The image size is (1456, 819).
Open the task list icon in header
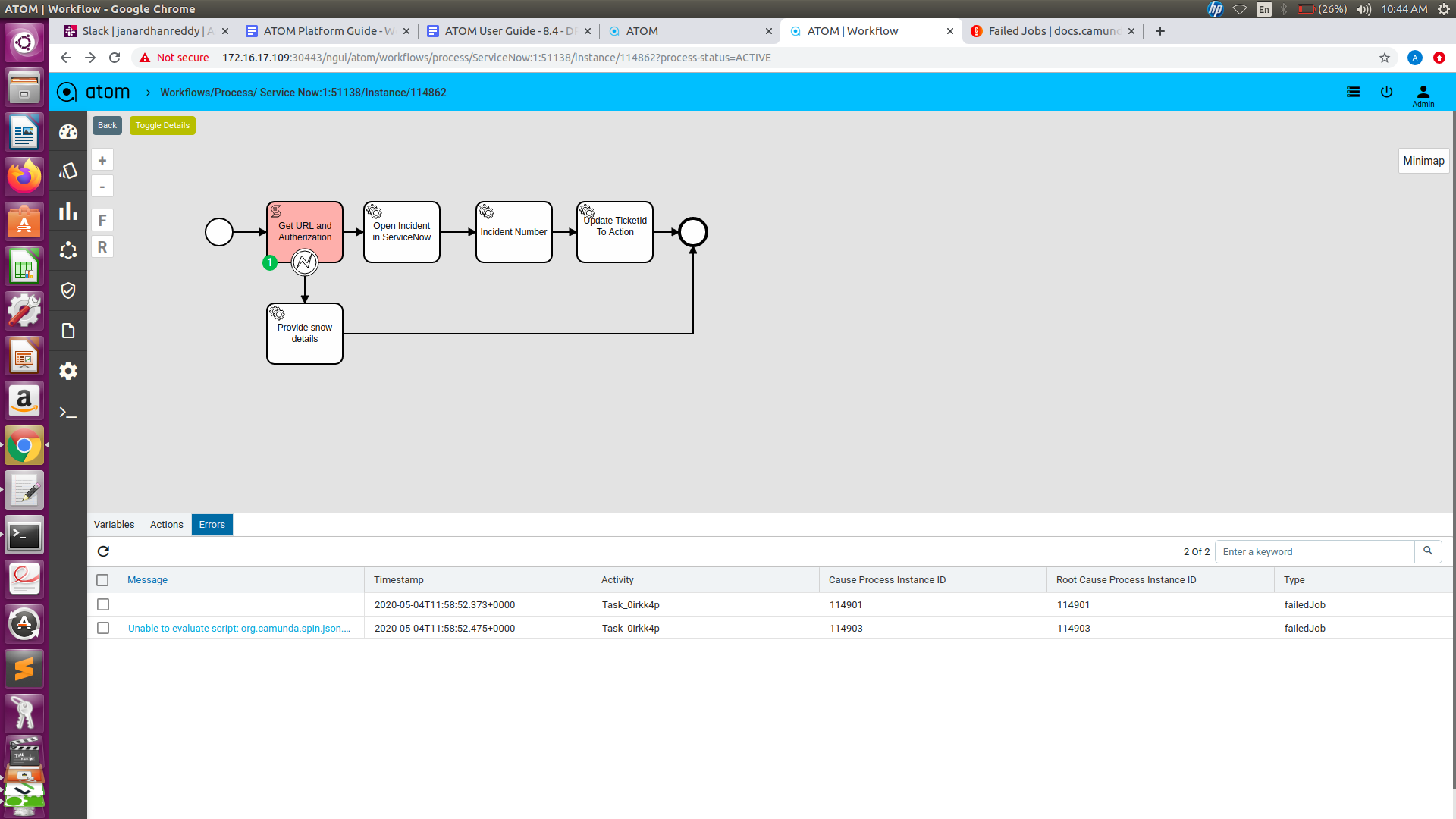coord(1353,92)
